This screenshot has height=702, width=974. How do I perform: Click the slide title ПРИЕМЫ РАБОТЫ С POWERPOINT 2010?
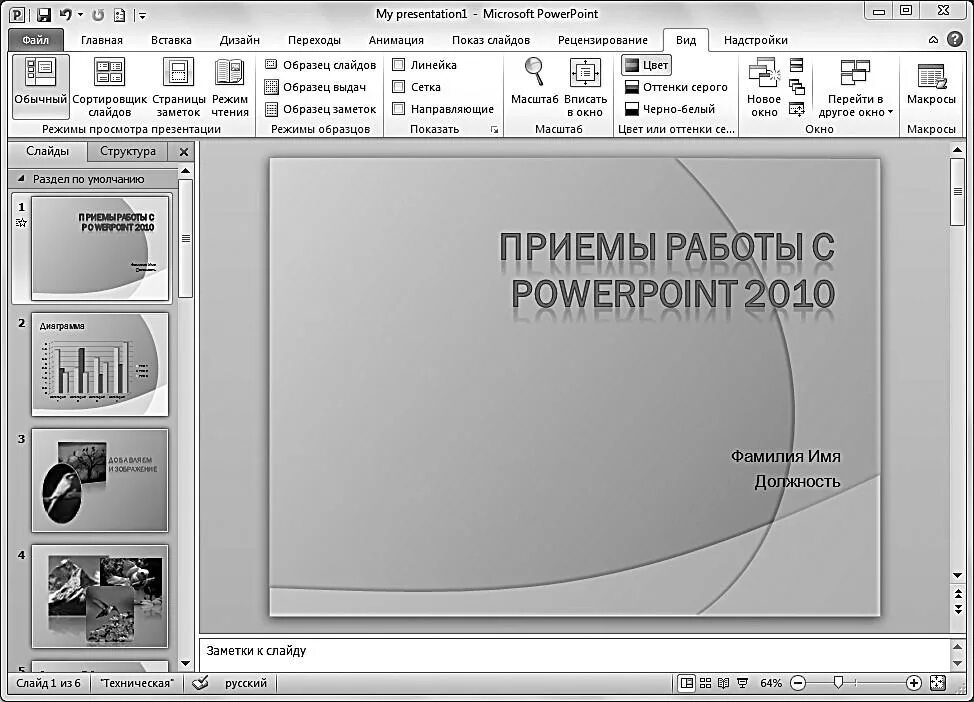tap(667, 270)
